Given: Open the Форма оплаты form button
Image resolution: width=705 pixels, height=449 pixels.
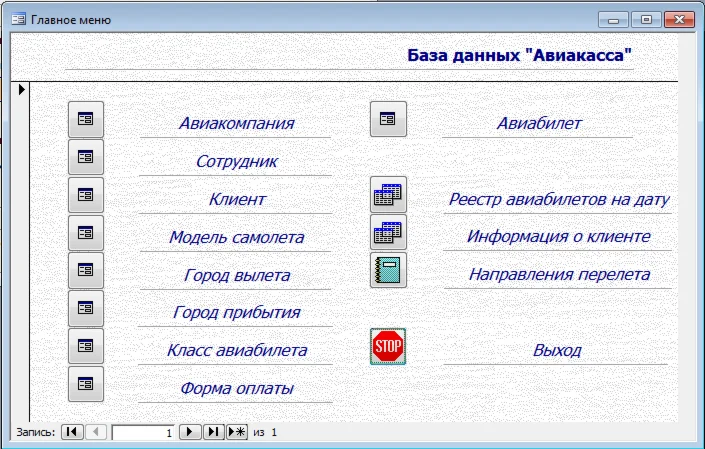Looking at the screenshot, I should (86, 384).
